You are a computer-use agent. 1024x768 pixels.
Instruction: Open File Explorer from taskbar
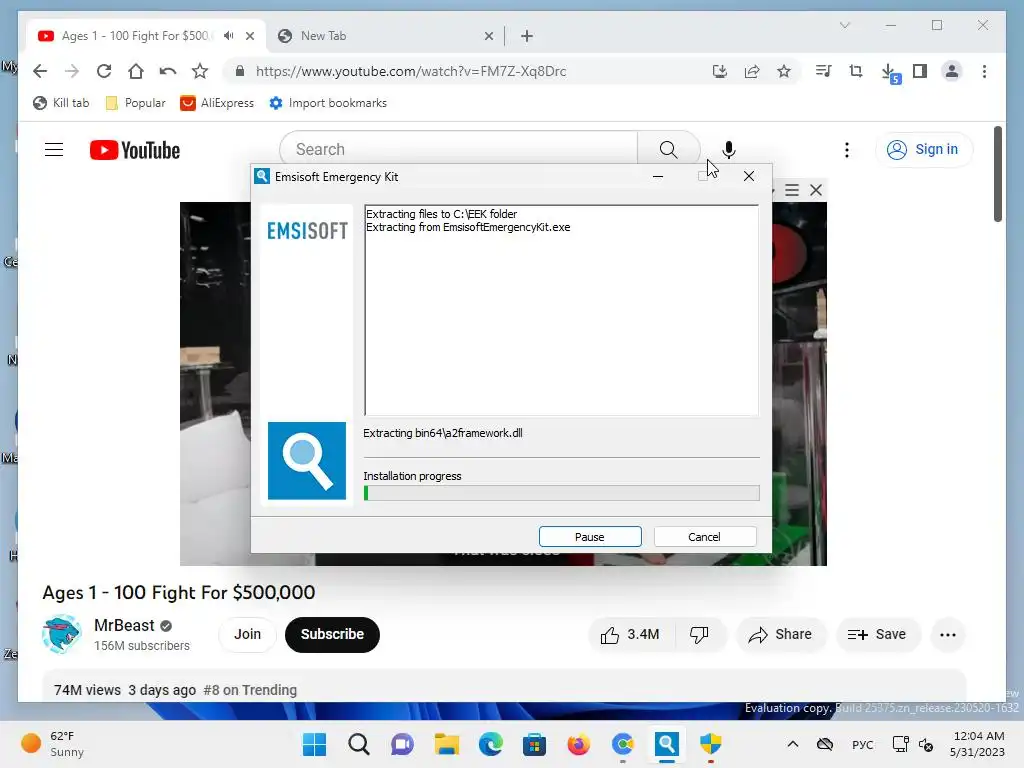447,744
